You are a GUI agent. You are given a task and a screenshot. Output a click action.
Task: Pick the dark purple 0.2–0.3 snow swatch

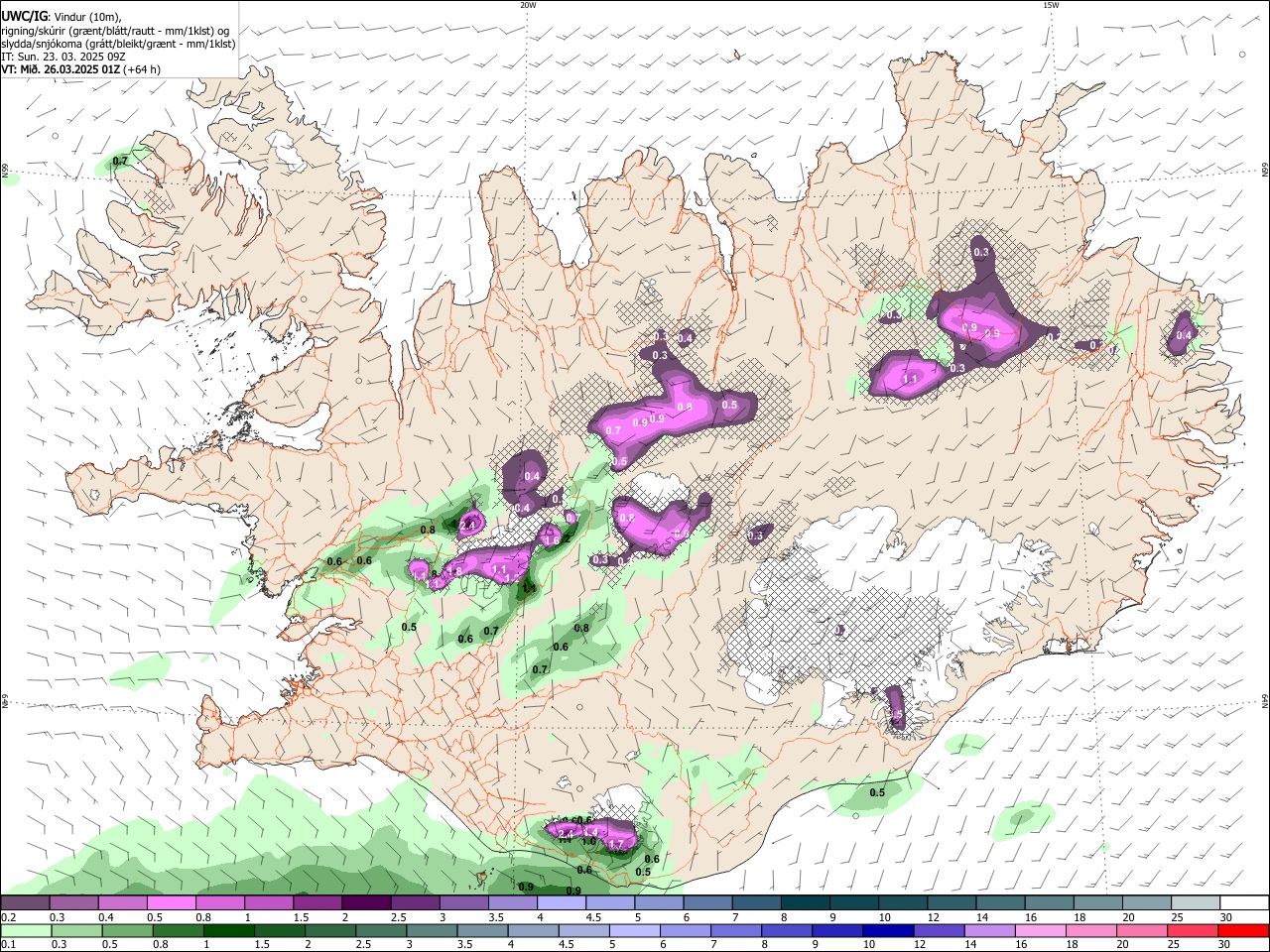point(25,902)
